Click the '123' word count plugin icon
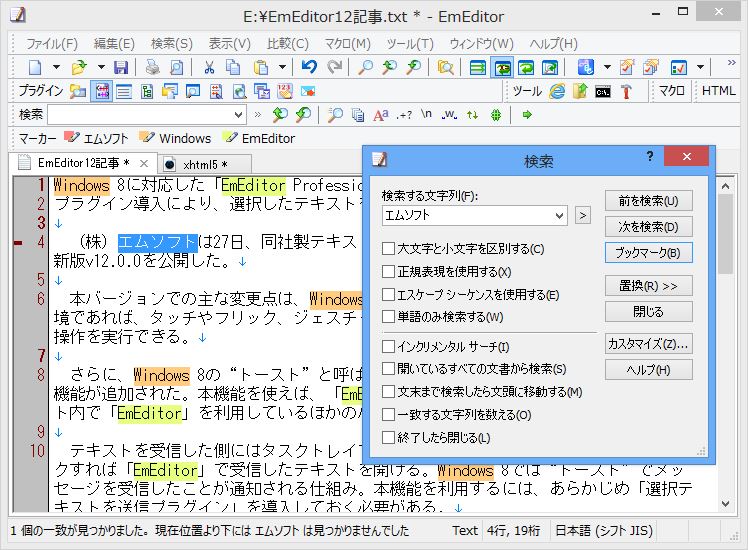Screen dimensions: 748x550 285,91
